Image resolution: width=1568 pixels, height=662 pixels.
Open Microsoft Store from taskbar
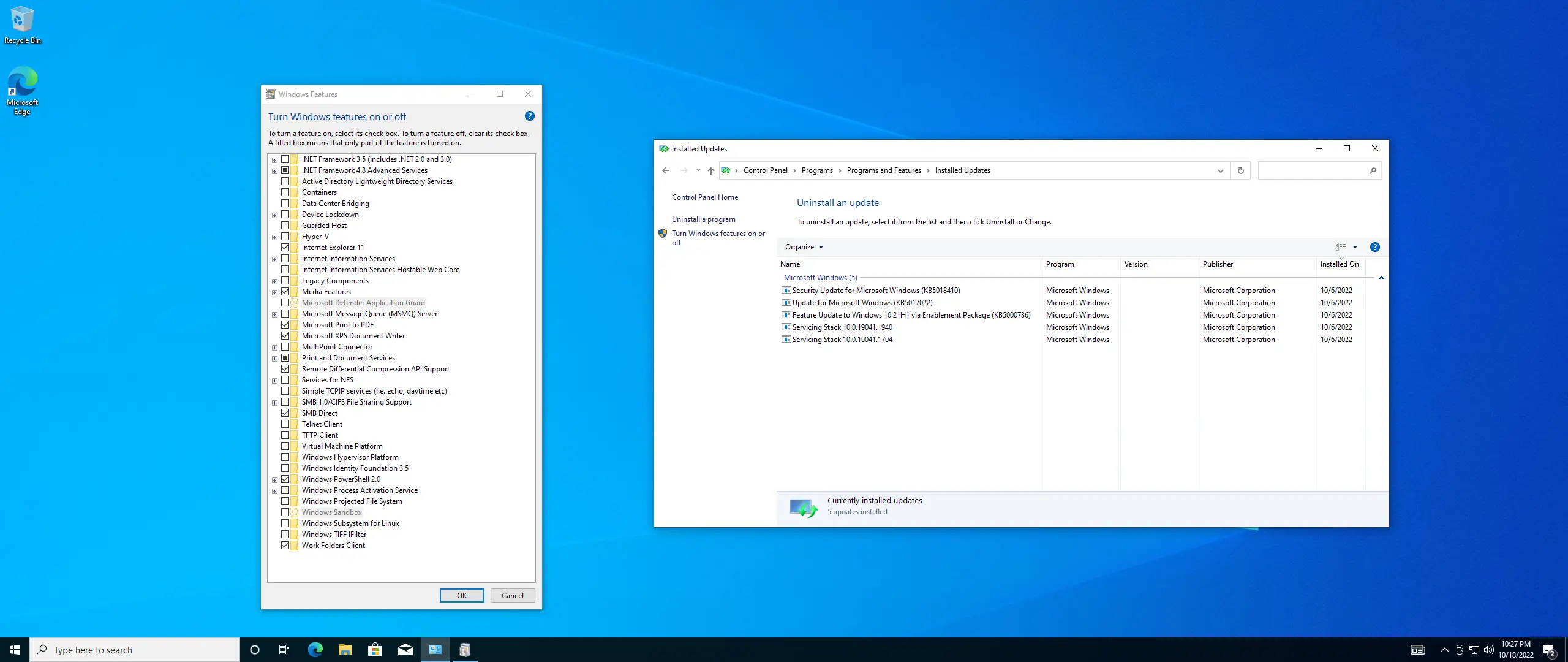pos(375,650)
